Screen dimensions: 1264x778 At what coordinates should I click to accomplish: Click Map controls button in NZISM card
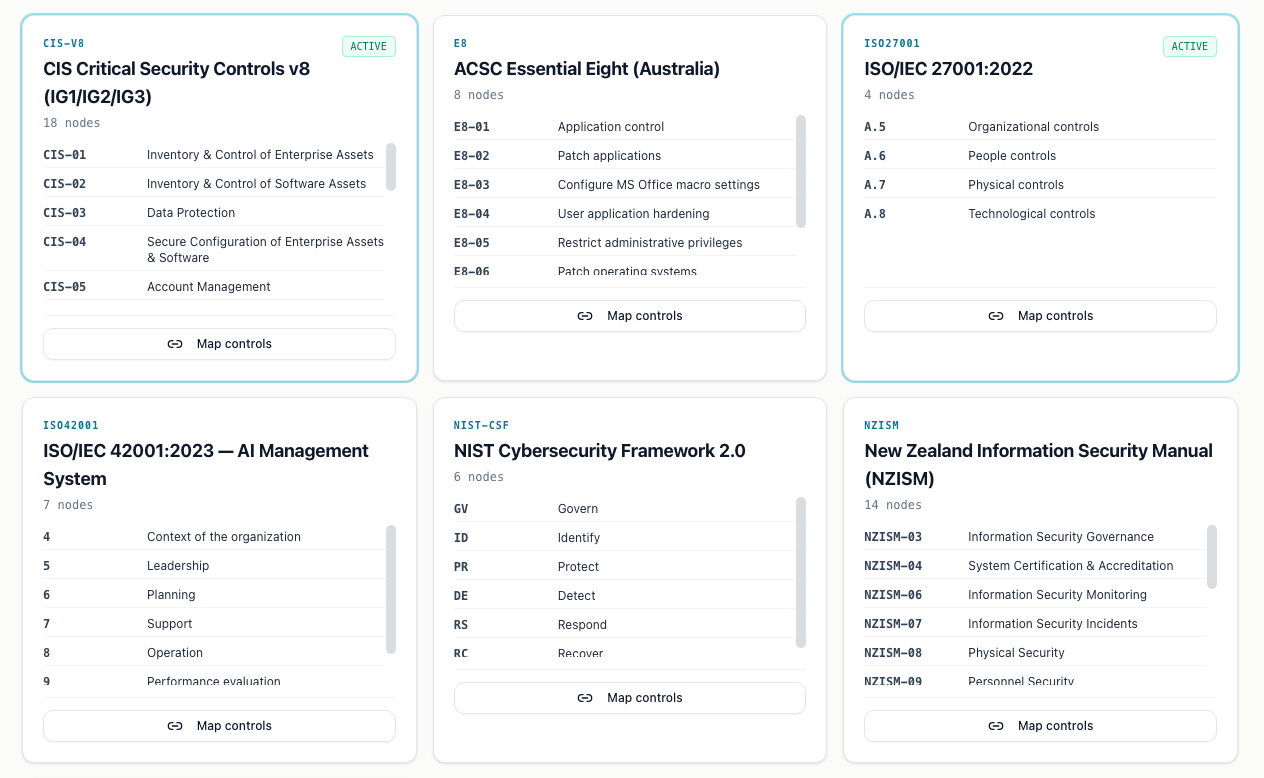[x=1040, y=726]
